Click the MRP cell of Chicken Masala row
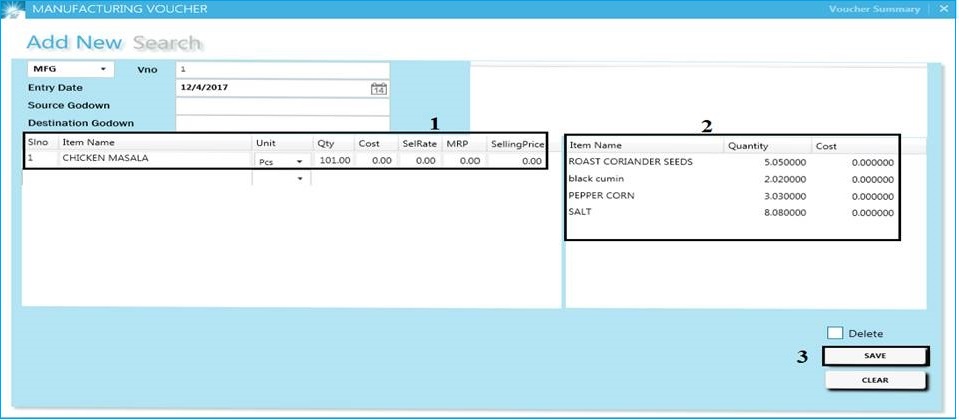The height and width of the screenshot is (420, 959). [464, 161]
